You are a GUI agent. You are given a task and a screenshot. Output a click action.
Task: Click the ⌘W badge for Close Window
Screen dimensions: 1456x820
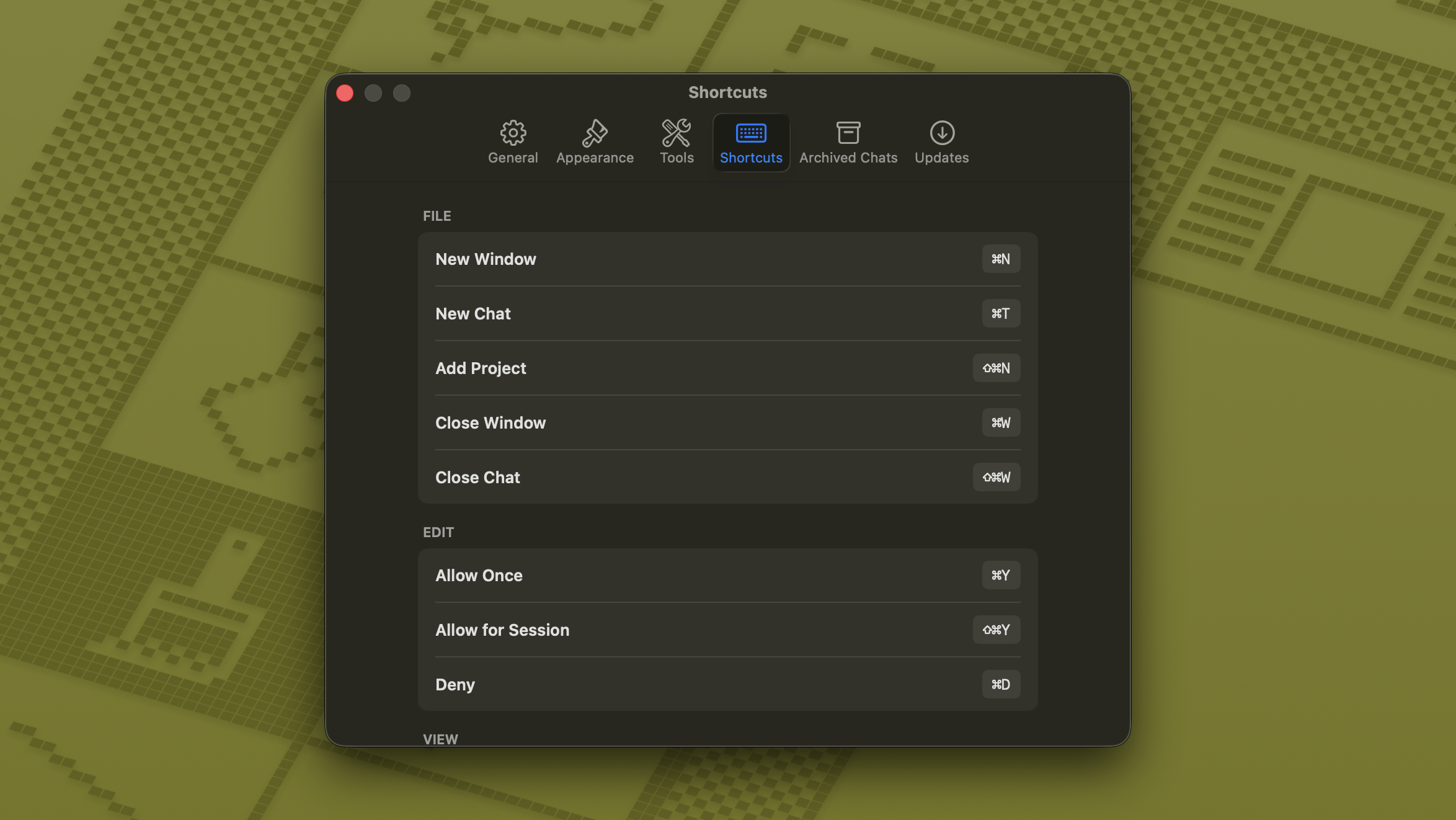(1001, 422)
